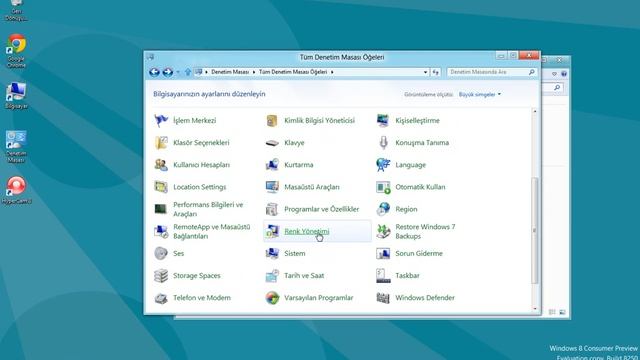The width and height of the screenshot is (640, 360).
Task: Click the Denetim Masasında Ara search field
Action: 491,72
